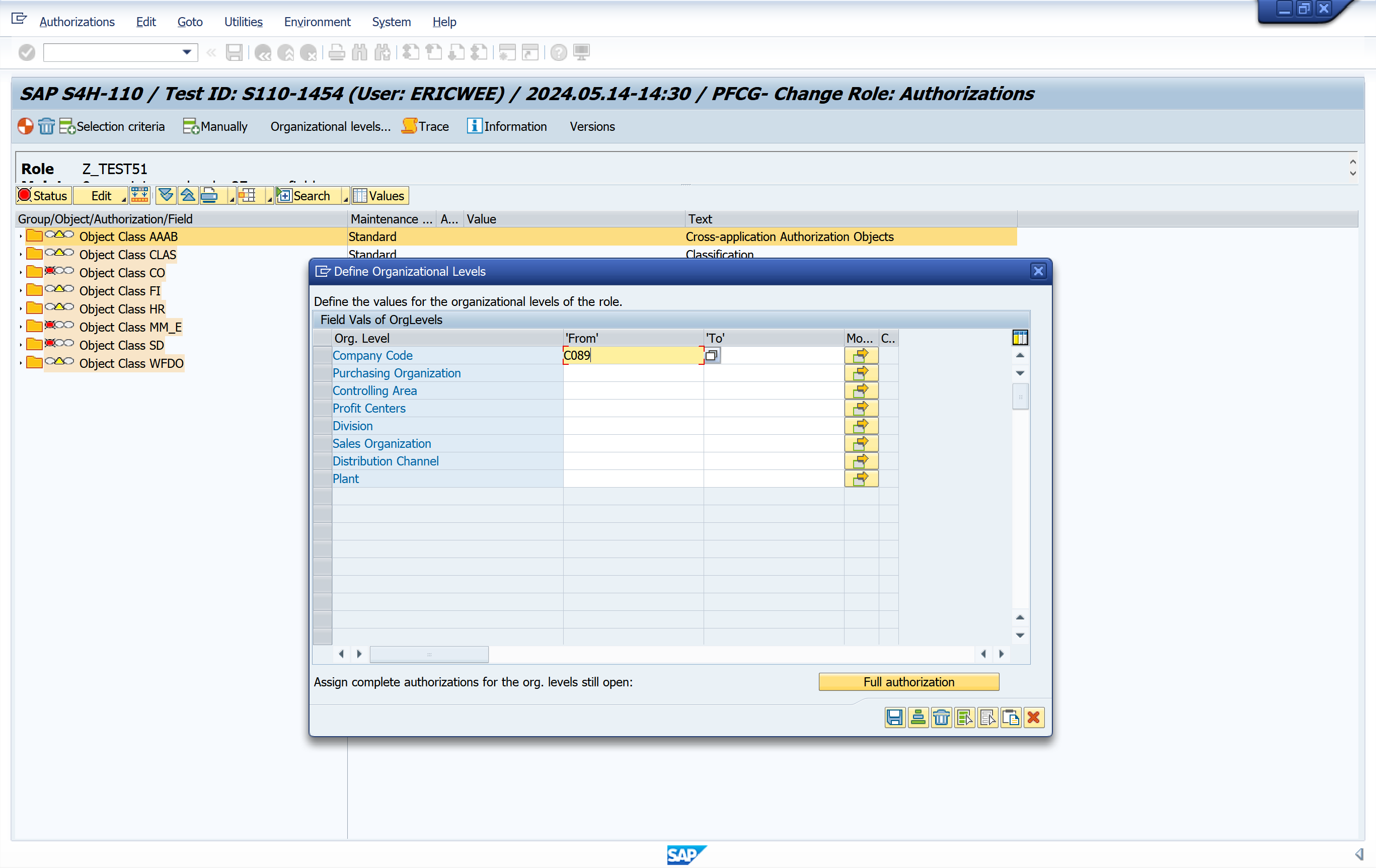Click Organizational levels... button
The width and height of the screenshot is (1376, 868).
[x=330, y=126]
